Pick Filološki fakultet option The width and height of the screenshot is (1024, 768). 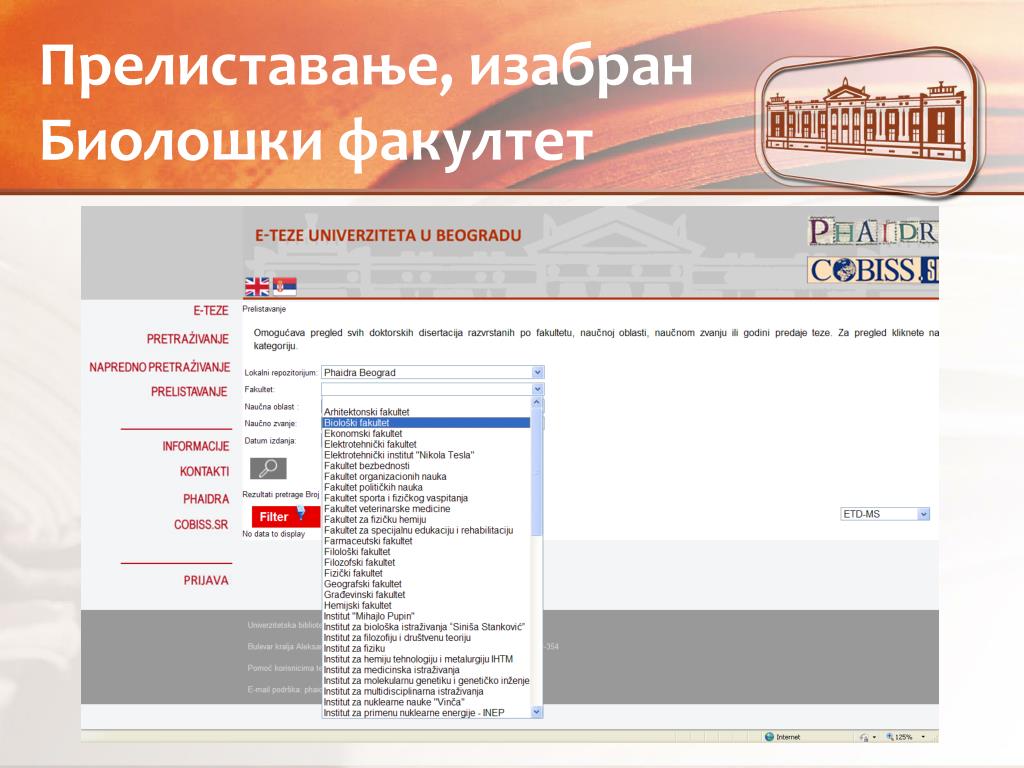pyautogui.click(x=426, y=552)
